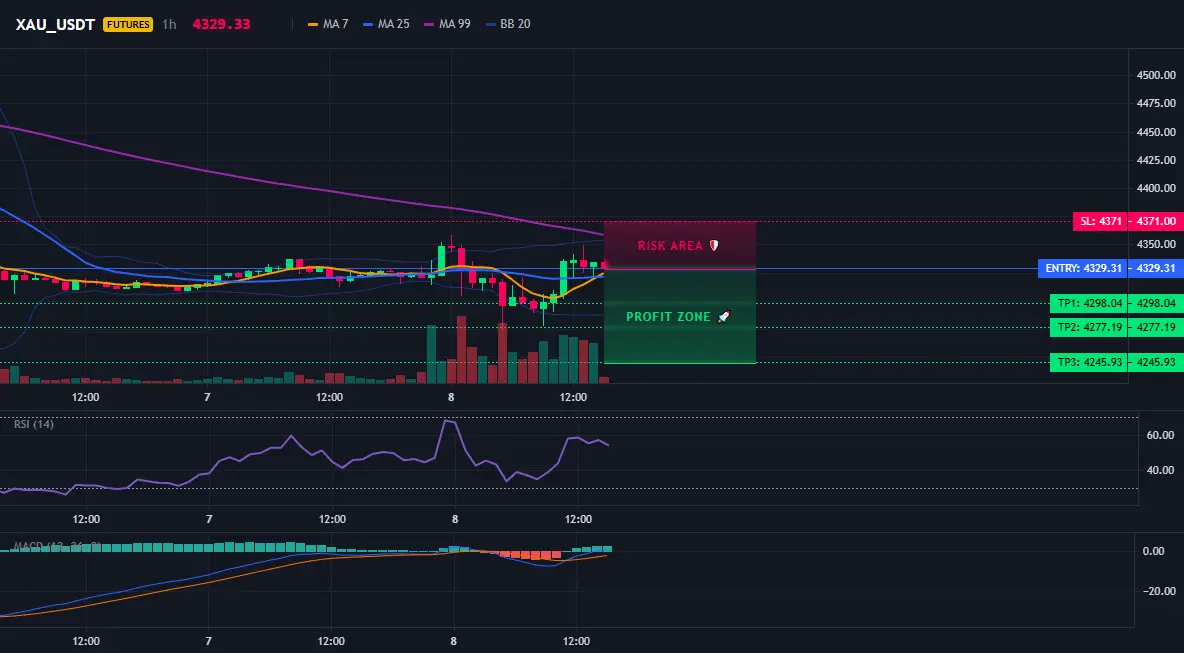Click the yellow FUTURES badge
Image resolution: width=1184 pixels, height=653 pixels.
(128, 24)
